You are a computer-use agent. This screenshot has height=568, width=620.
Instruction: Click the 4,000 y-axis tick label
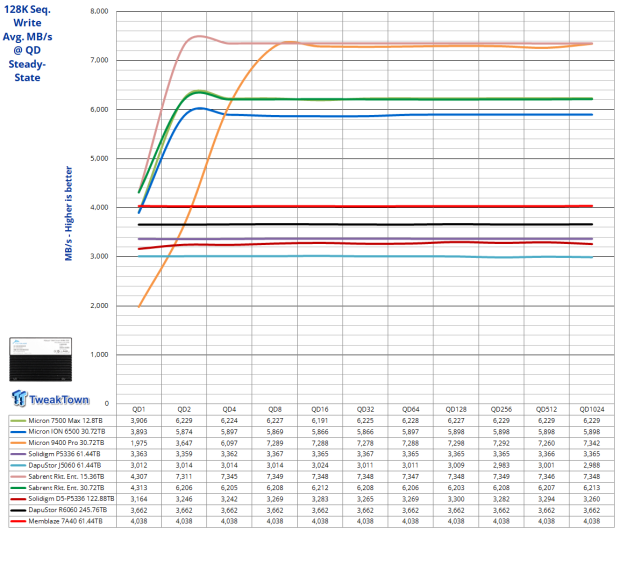tap(99, 207)
